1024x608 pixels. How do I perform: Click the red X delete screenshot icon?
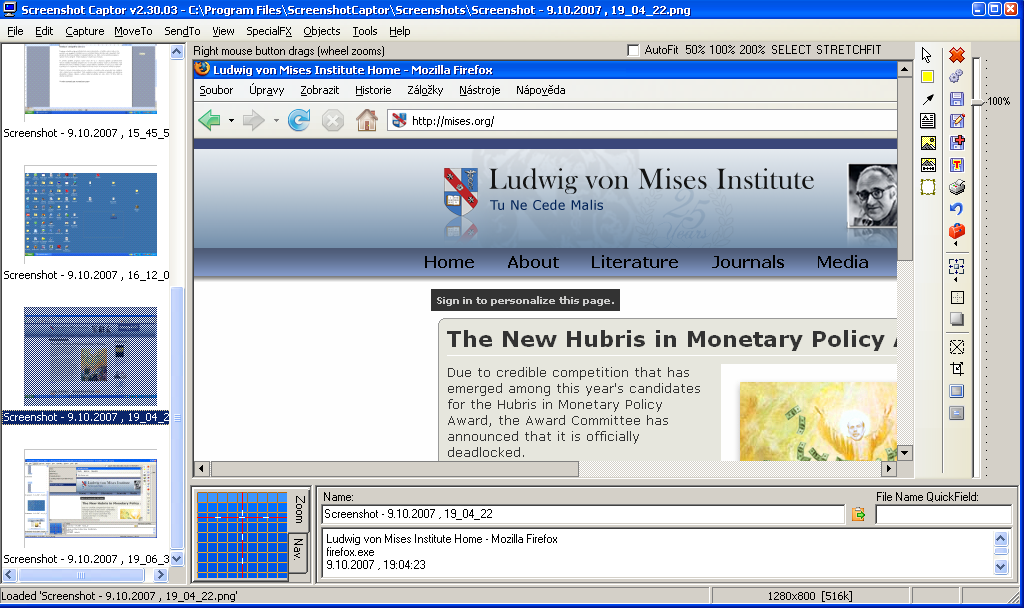pyautogui.click(x=957, y=55)
